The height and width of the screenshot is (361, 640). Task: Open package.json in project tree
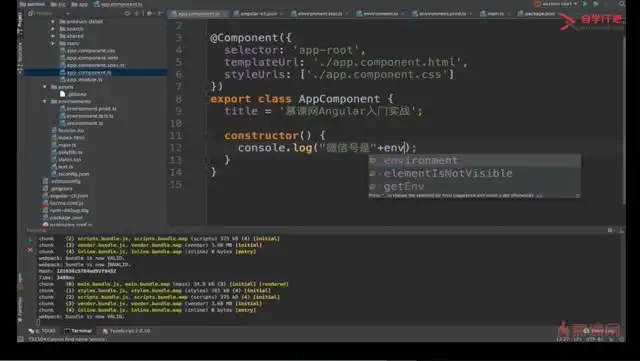[63, 218]
